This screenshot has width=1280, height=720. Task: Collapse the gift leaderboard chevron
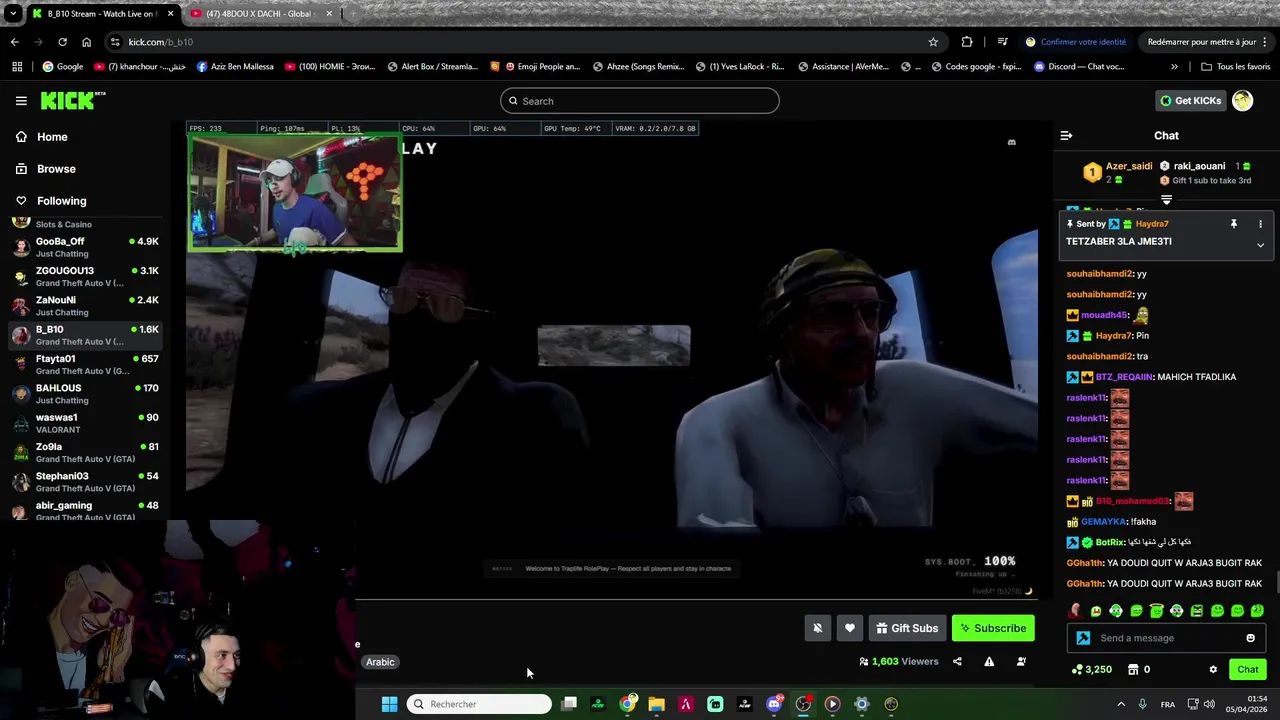(x=1166, y=200)
